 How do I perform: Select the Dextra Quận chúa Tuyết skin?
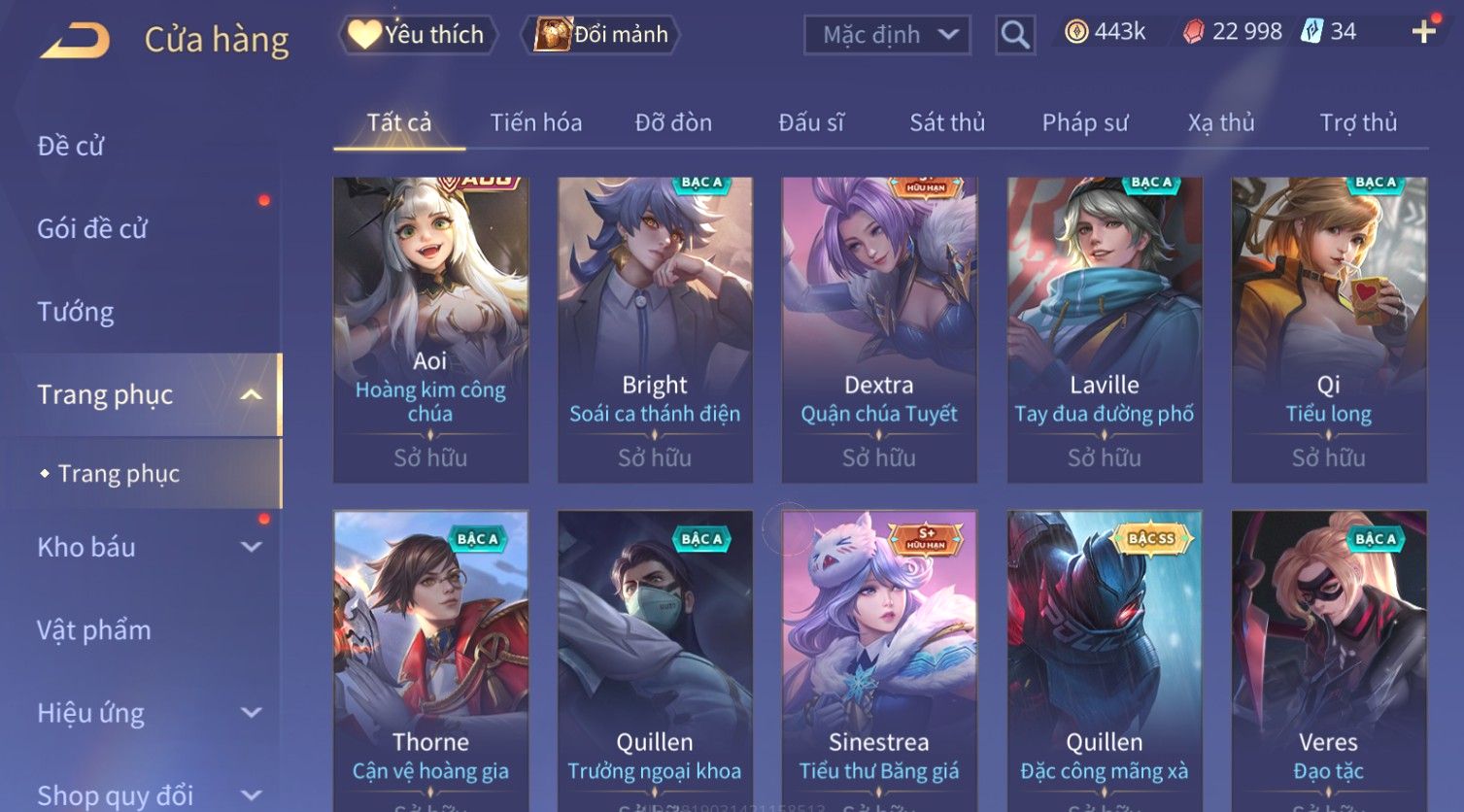(x=879, y=329)
